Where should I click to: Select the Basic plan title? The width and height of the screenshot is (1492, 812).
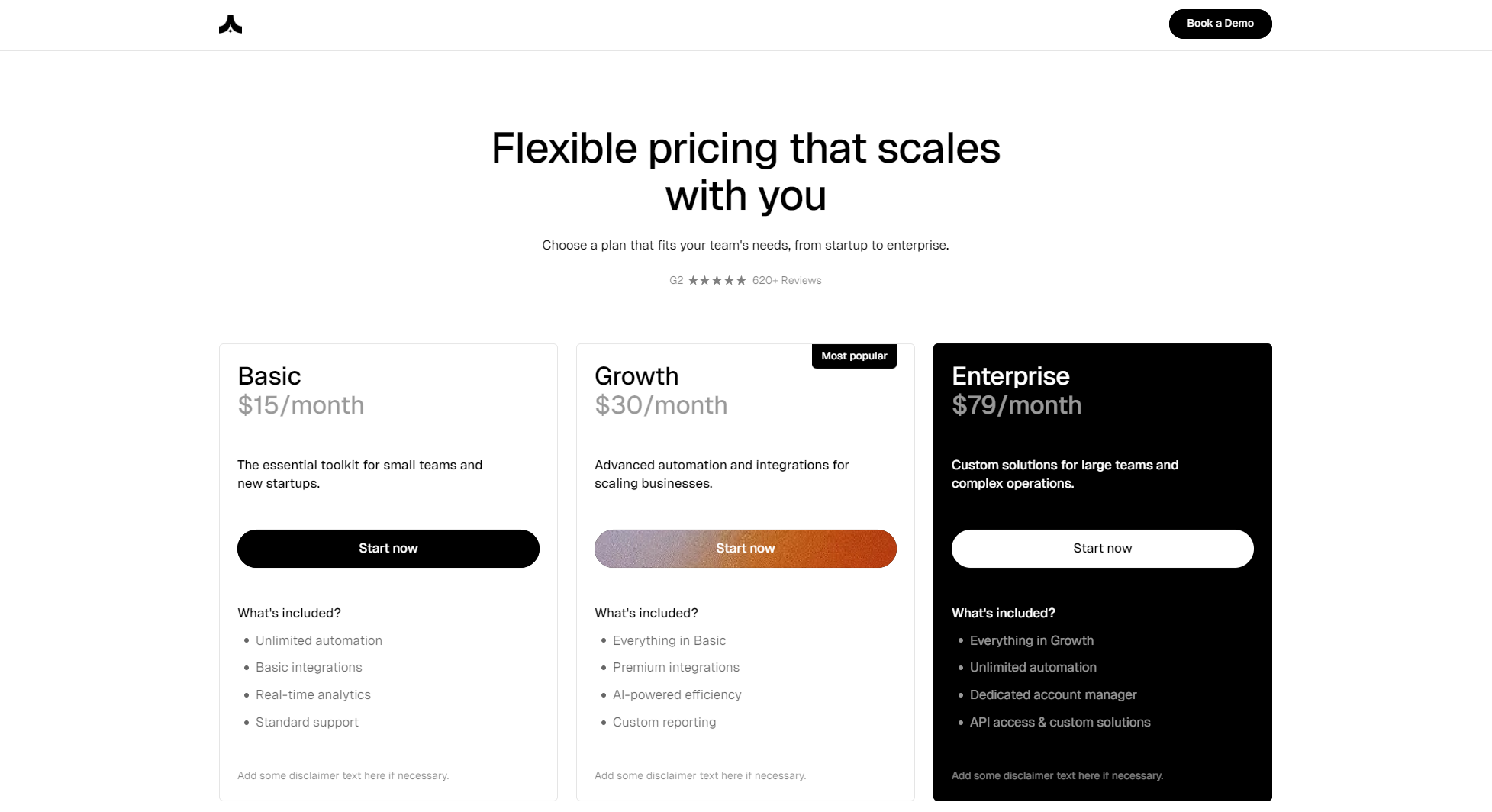coord(269,376)
